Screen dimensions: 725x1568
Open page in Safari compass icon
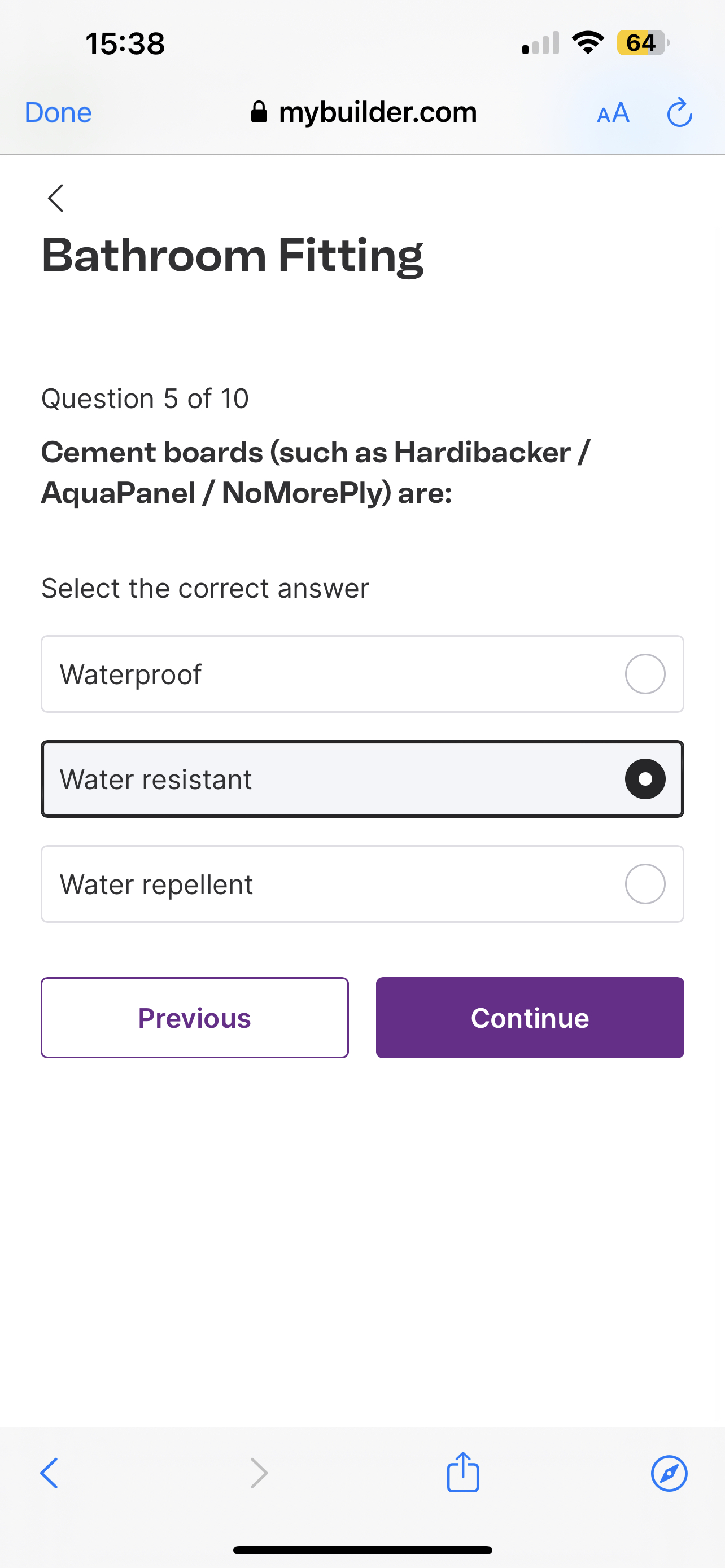point(669,1473)
